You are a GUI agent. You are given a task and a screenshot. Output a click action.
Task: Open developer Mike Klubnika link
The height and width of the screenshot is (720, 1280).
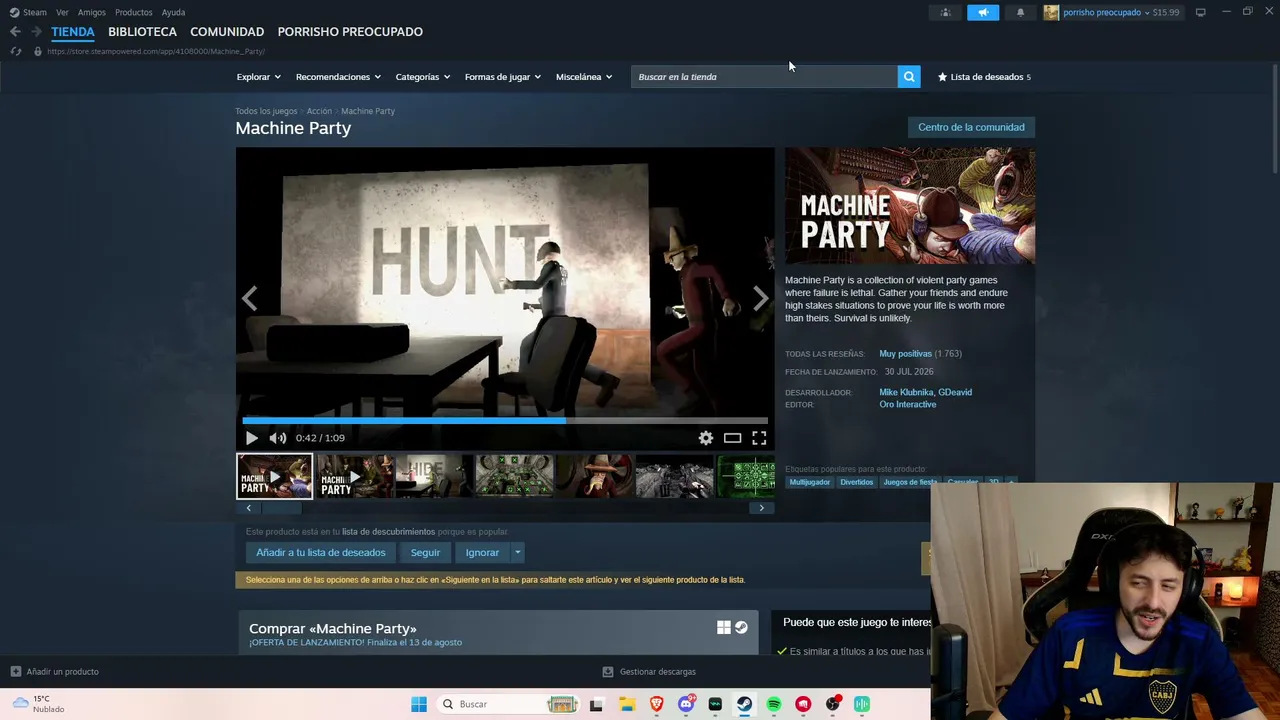pyautogui.click(x=906, y=392)
